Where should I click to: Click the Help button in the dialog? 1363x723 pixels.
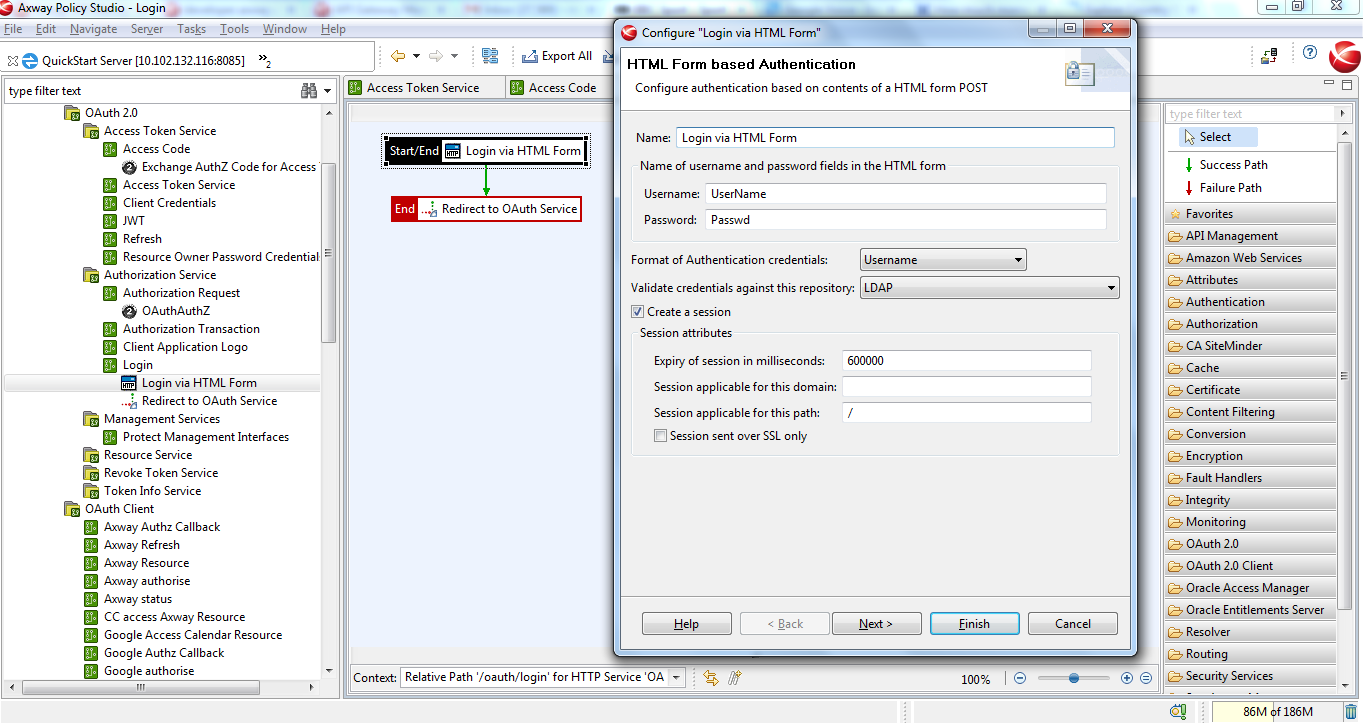click(x=686, y=624)
